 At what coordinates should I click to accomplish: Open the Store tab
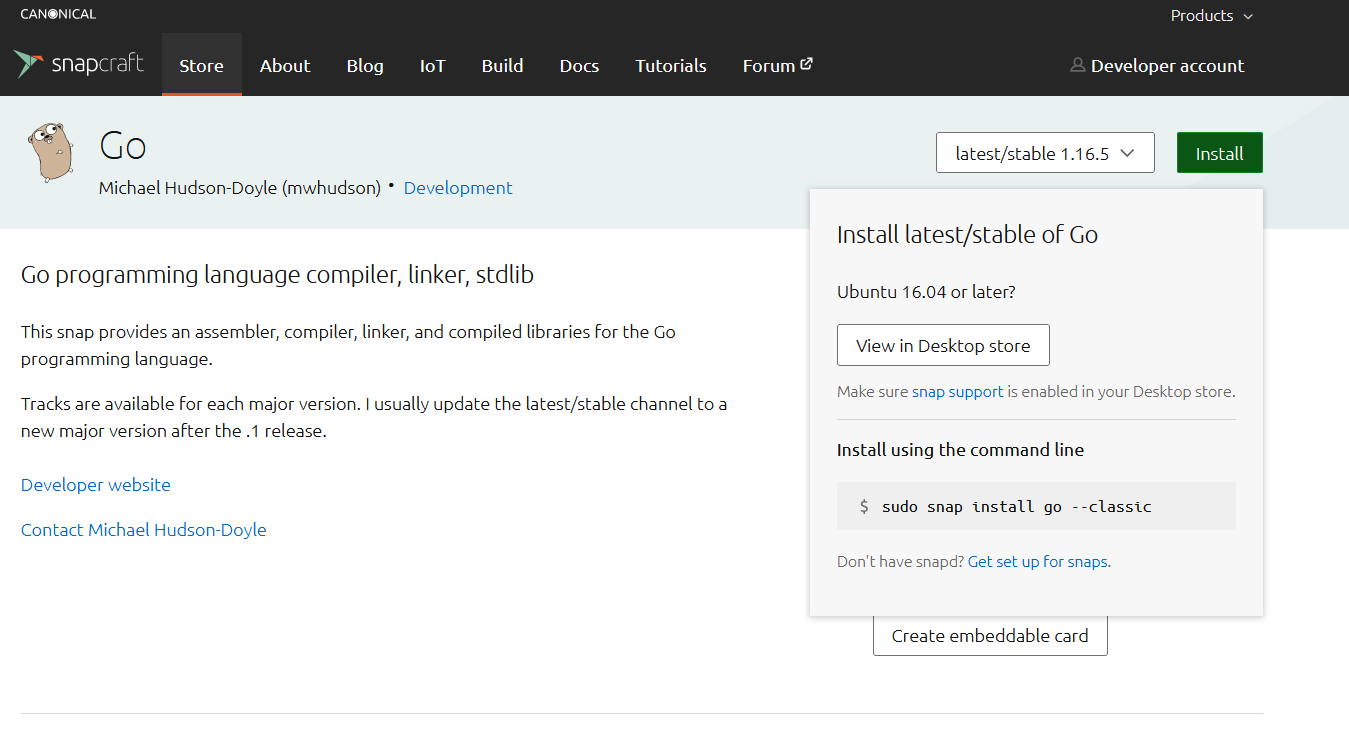pos(201,66)
